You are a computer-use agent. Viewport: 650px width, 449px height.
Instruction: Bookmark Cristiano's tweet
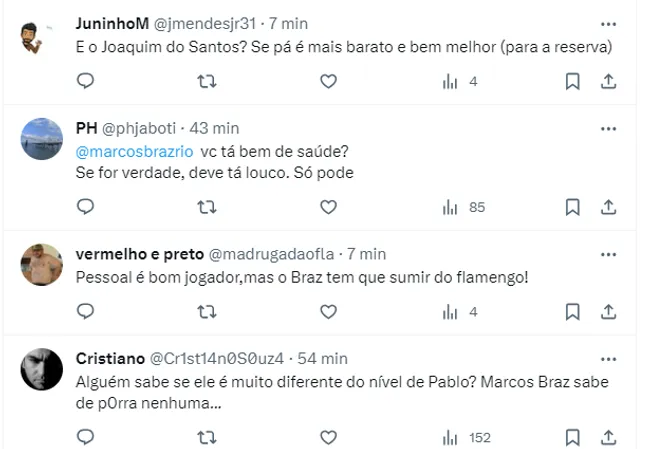(572, 437)
